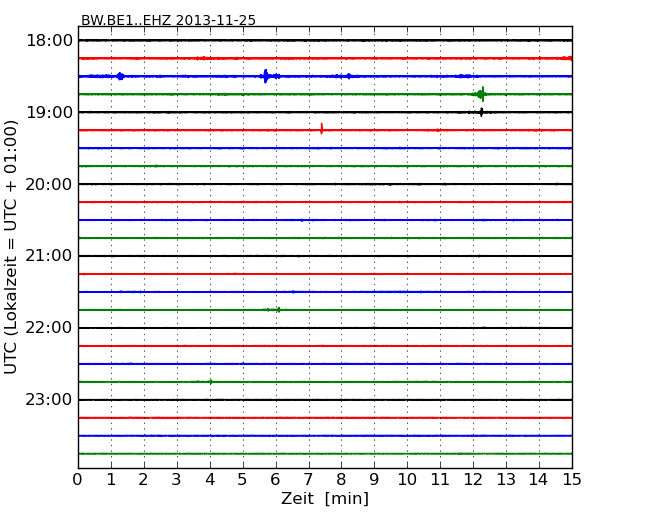Click the x-axis tick label 13

[506, 480]
